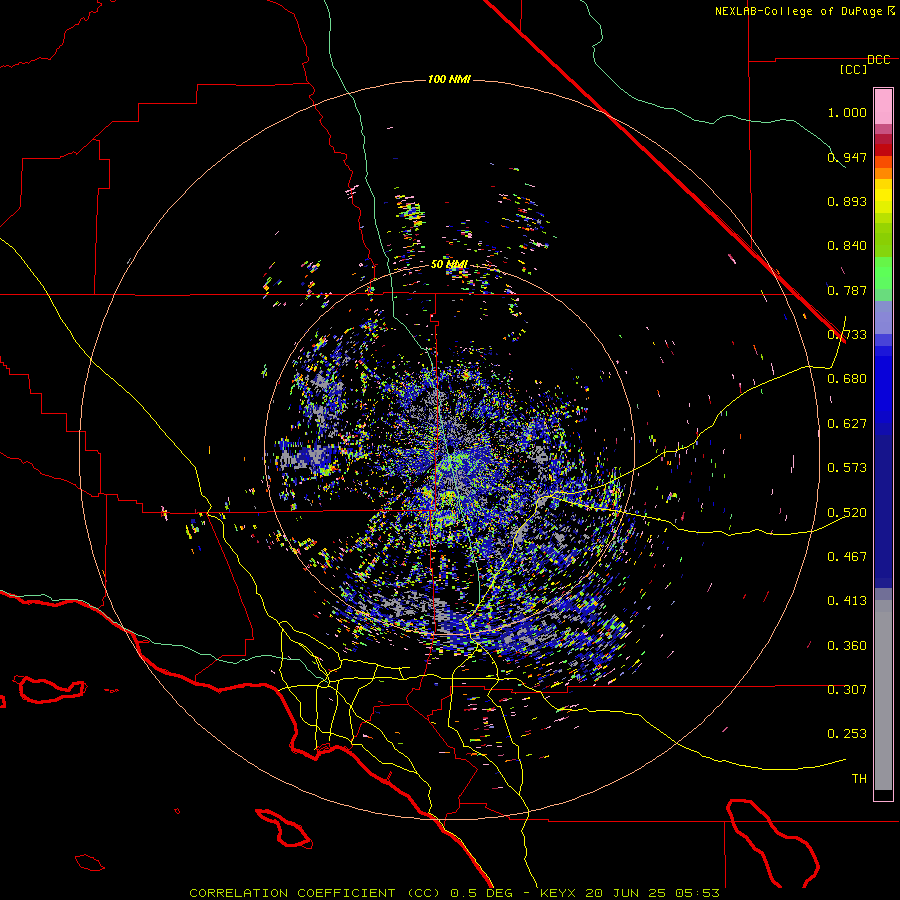Click the DCC label above the scale

(878, 60)
